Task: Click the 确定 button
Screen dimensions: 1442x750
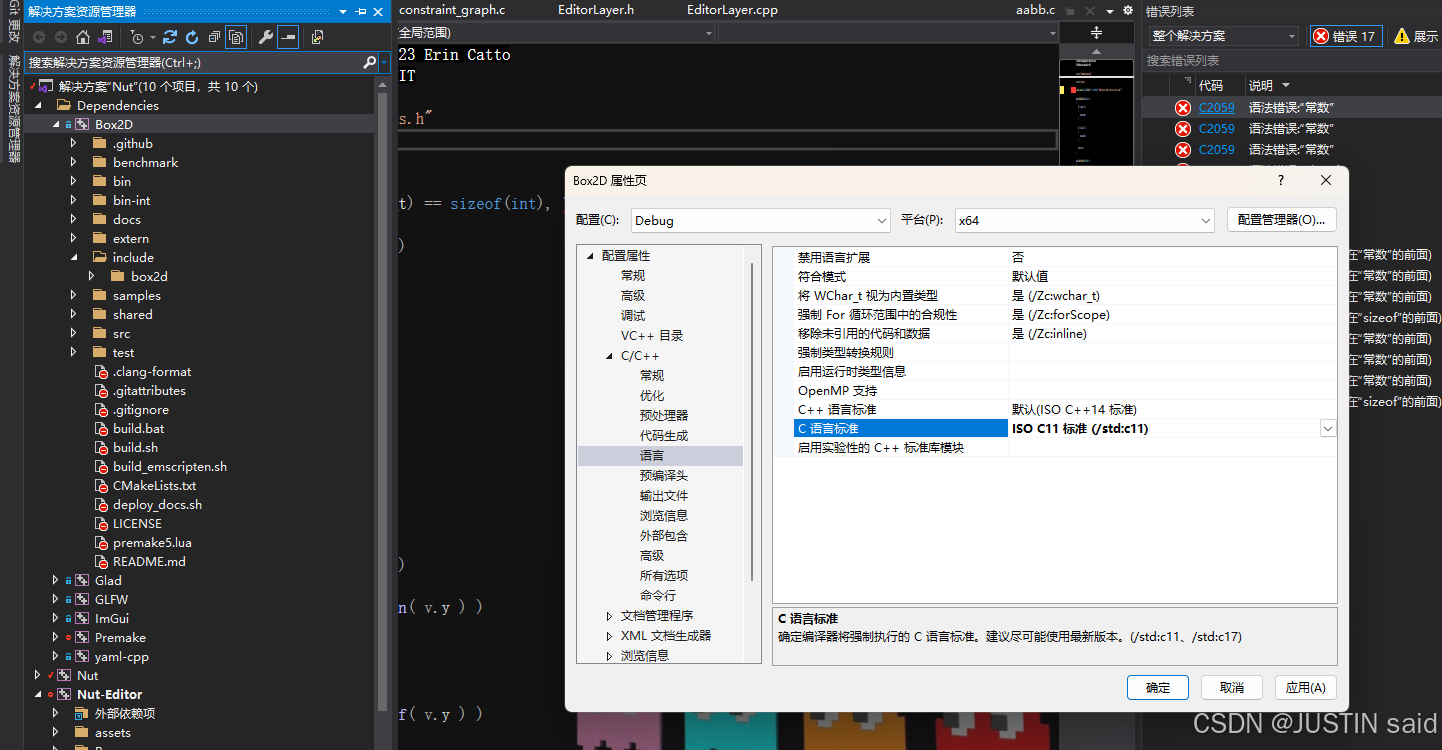Action: 1157,687
